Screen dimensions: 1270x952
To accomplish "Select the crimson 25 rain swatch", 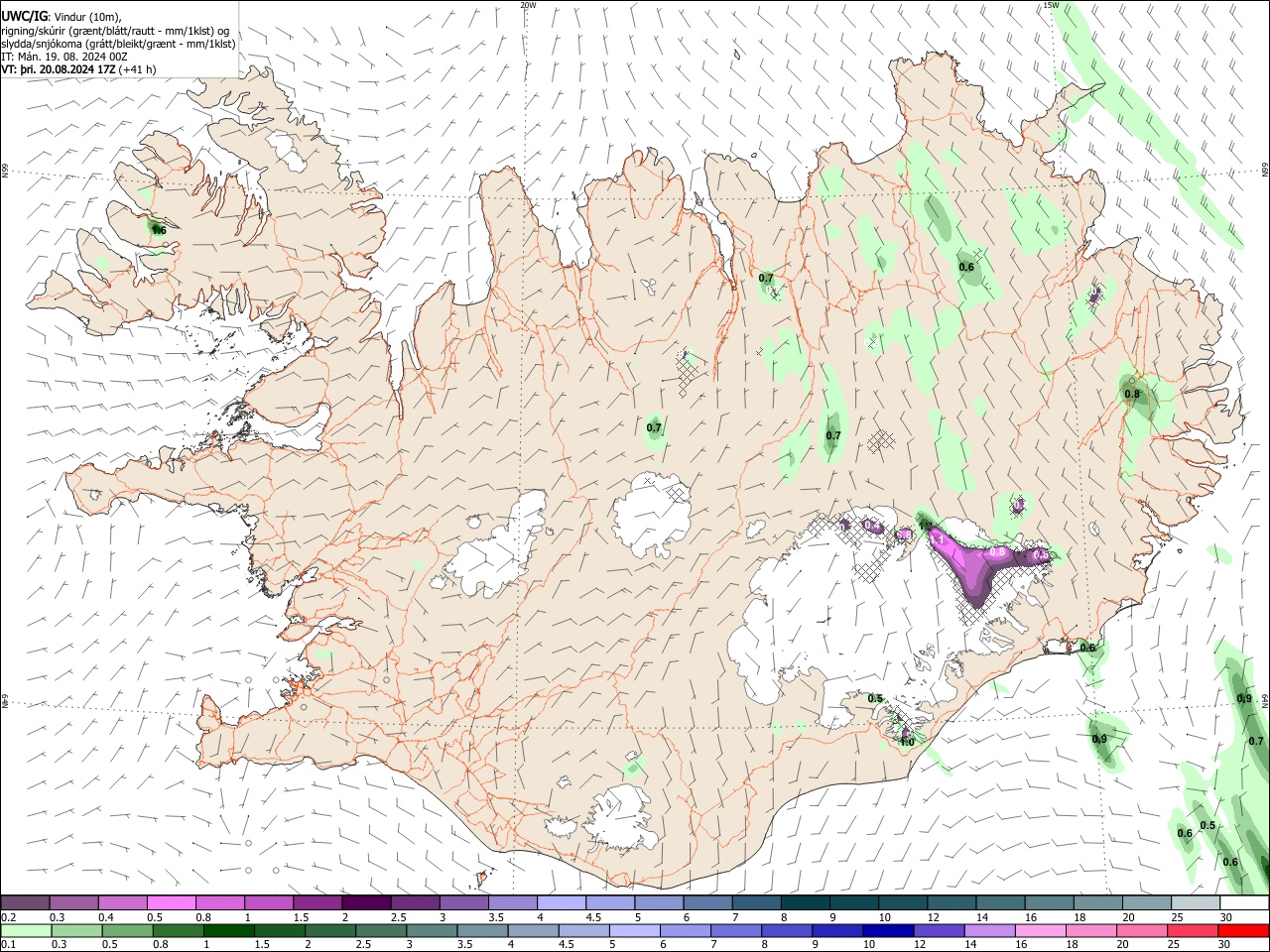I will [x=1191, y=930].
